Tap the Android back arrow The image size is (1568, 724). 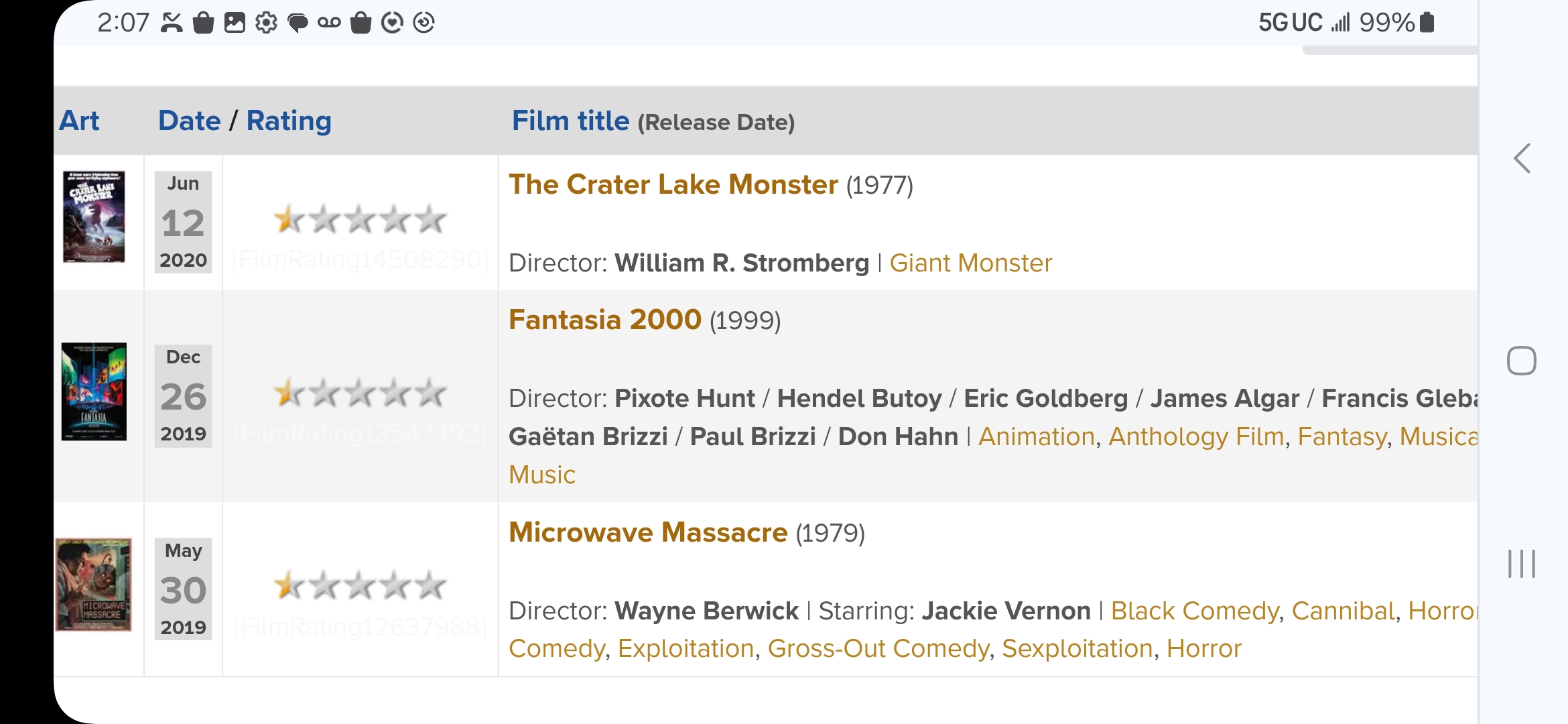pyautogui.click(x=1522, y=158)
